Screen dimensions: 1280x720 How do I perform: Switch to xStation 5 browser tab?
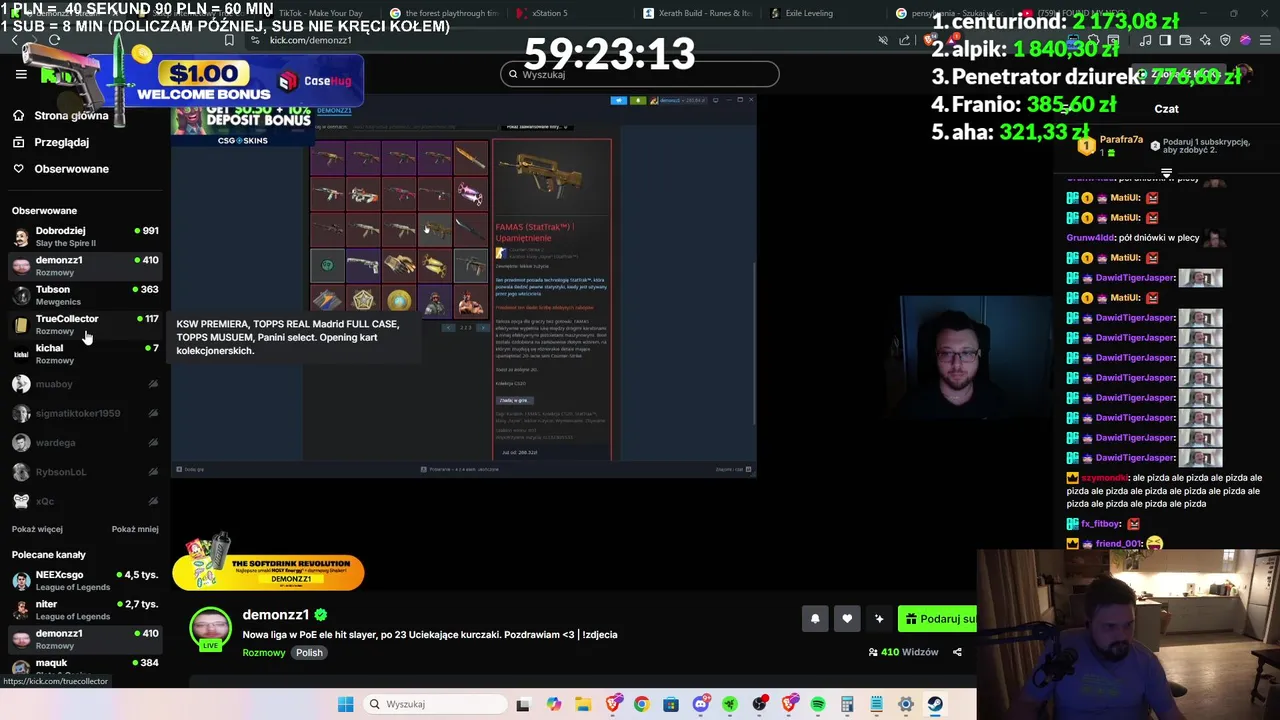[x=570, y=13]
